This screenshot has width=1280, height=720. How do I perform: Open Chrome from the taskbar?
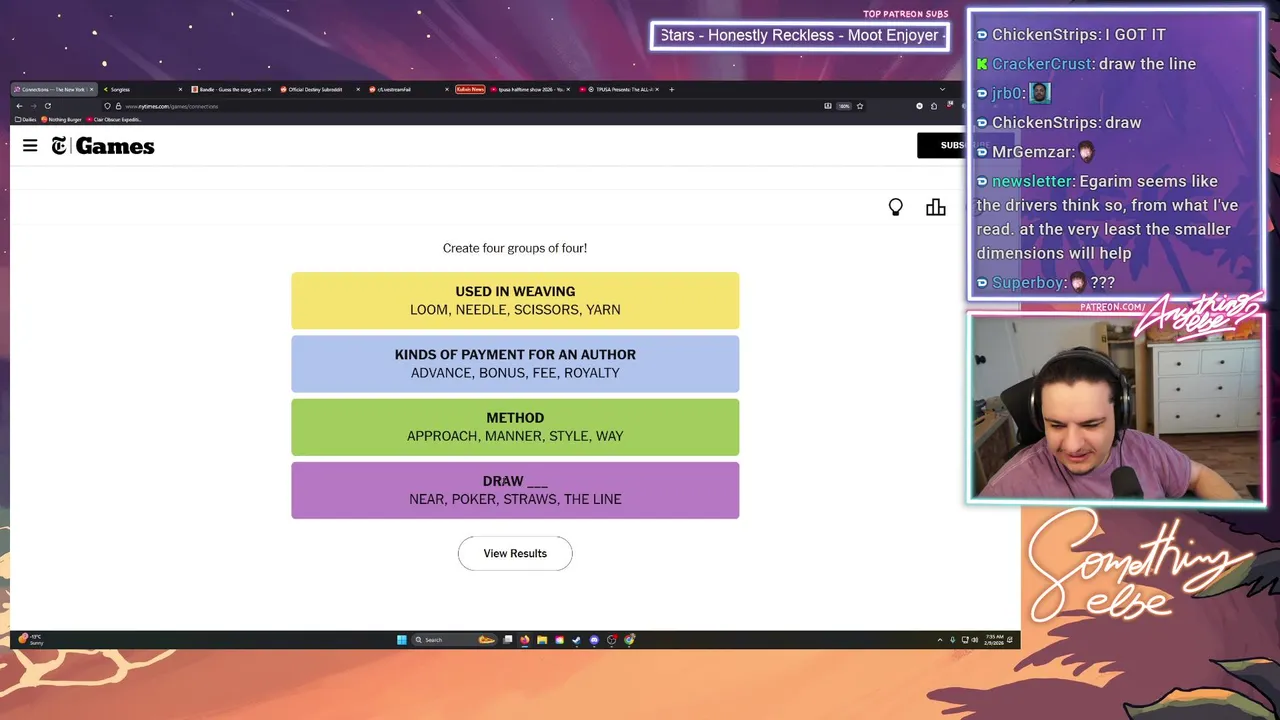629,640
